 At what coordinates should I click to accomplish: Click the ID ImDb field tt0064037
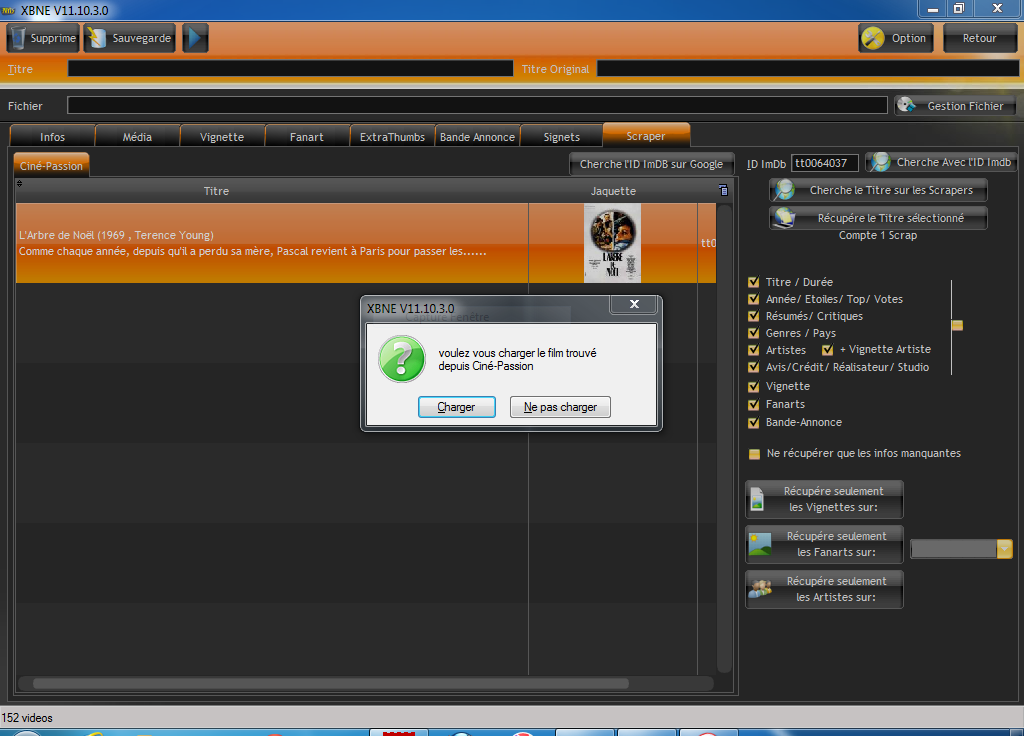pos(824,163)
